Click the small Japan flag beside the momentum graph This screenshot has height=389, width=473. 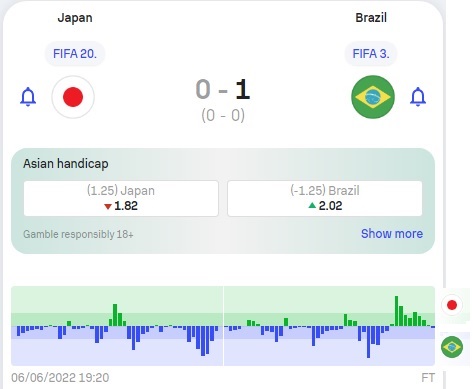(x=452, y=305)
